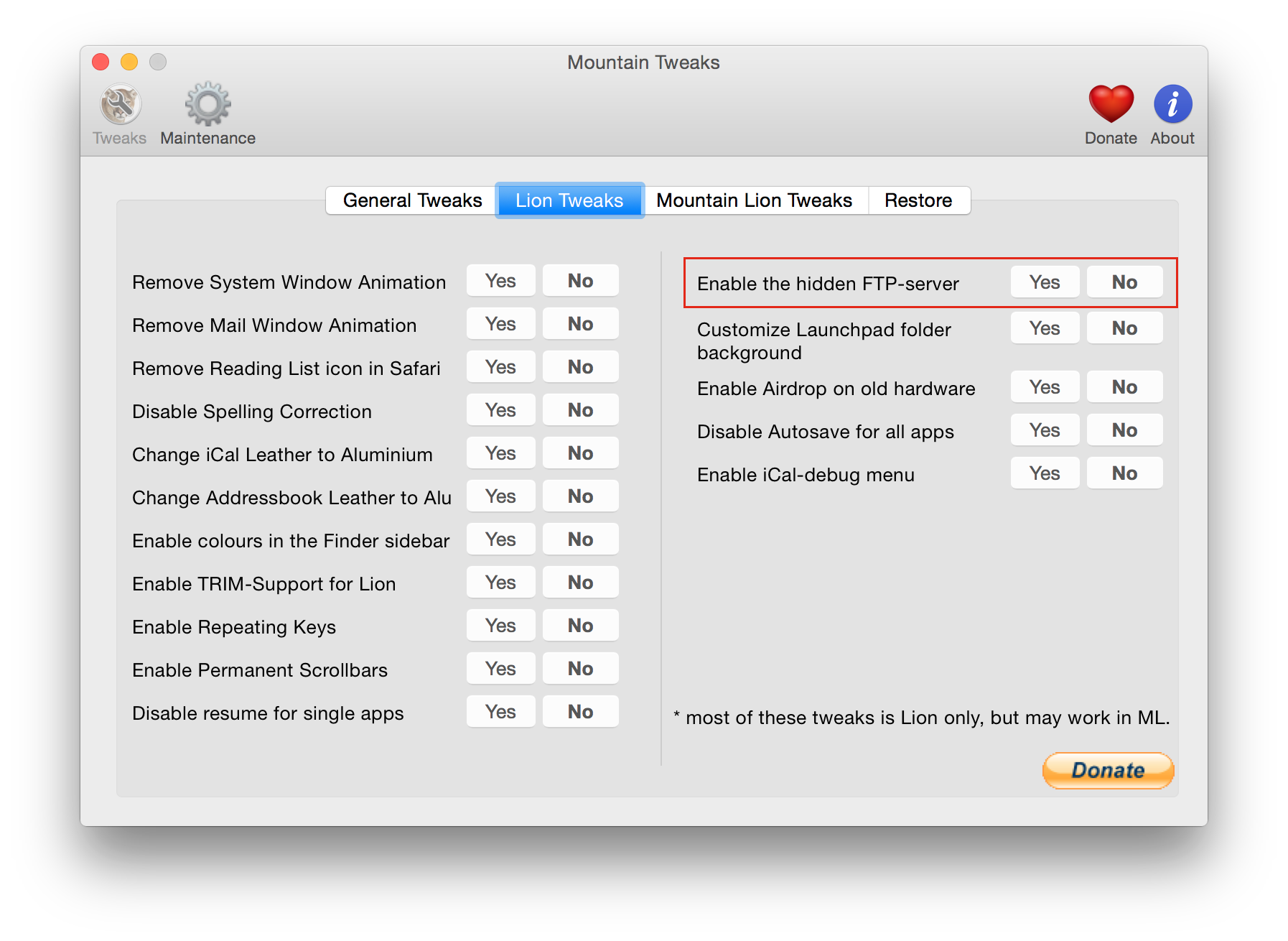
Task: Click the 'Disable Spelling Correction' label
Action: pyautogui.click(x=252, y=412)
